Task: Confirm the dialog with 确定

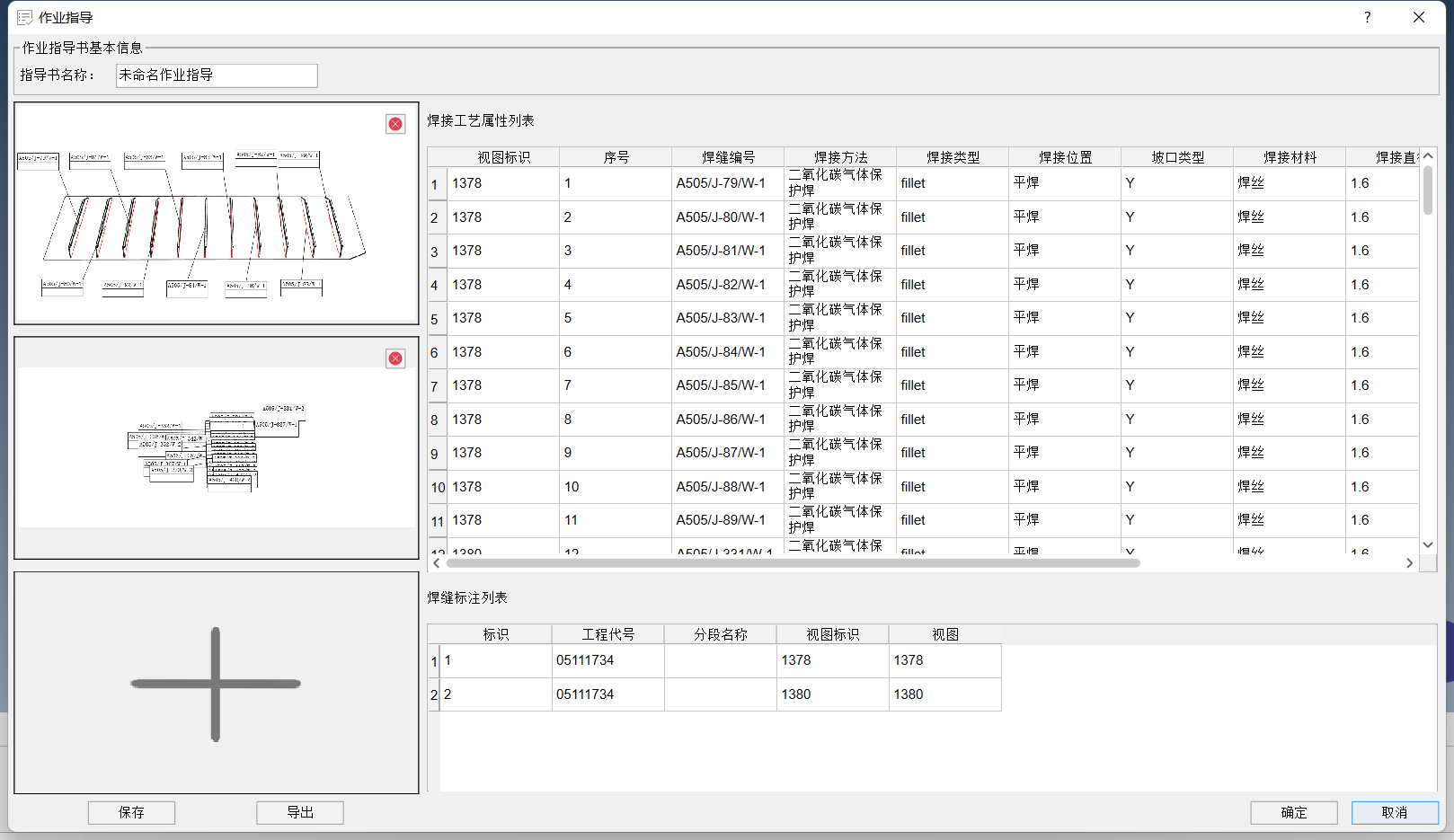Action: (x=1294, y=812)
